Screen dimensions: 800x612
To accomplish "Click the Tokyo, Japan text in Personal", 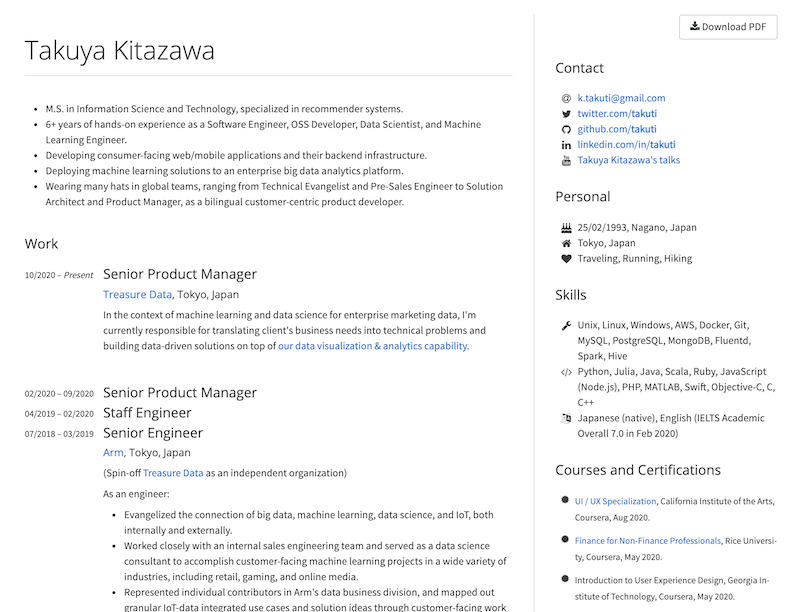I will (606, 243).
